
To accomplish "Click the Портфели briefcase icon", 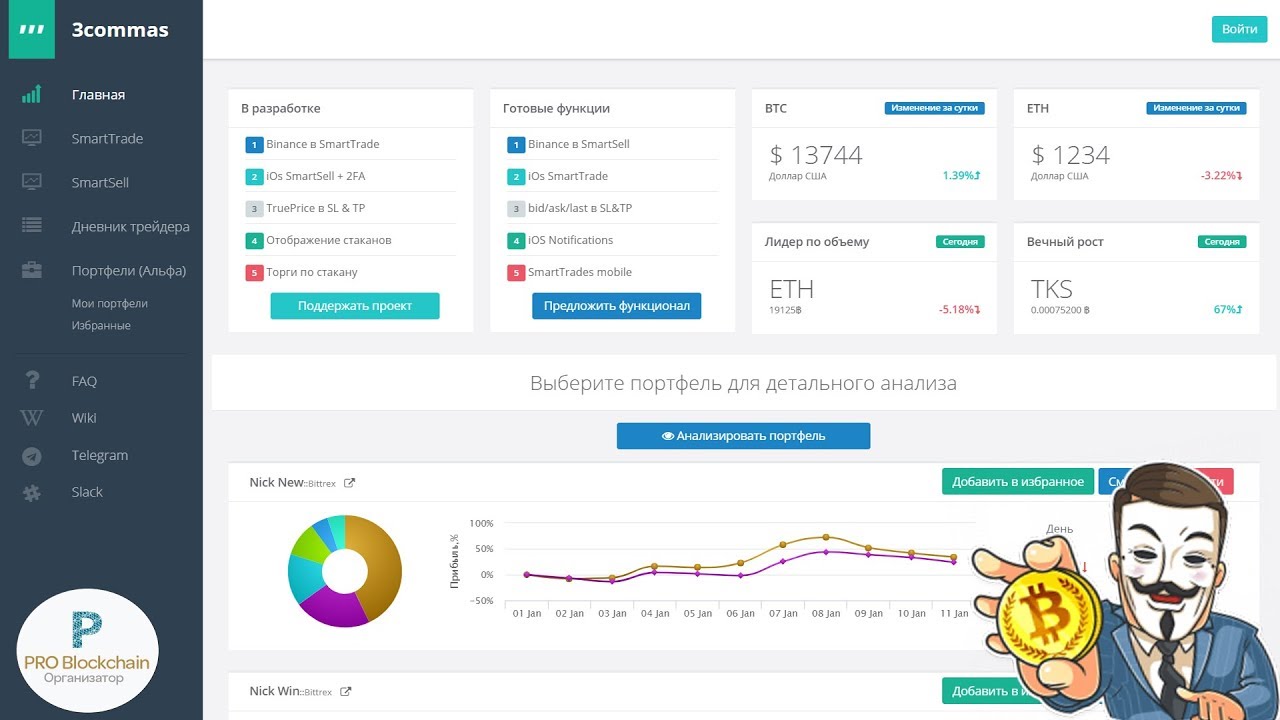I will [32, 270].
